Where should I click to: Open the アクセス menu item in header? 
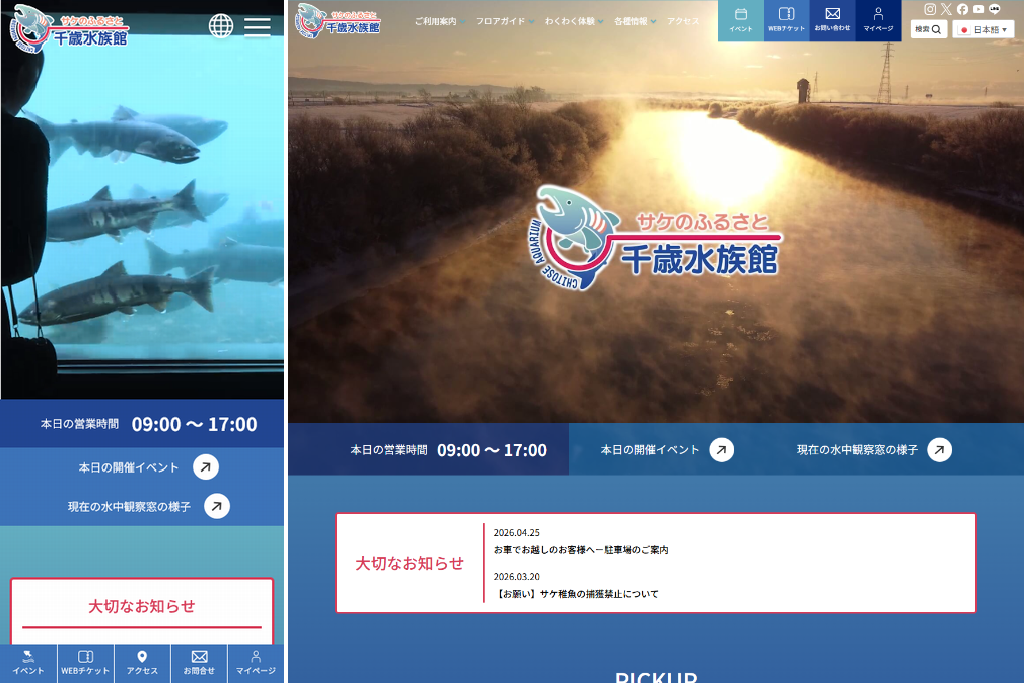[683, 21]
